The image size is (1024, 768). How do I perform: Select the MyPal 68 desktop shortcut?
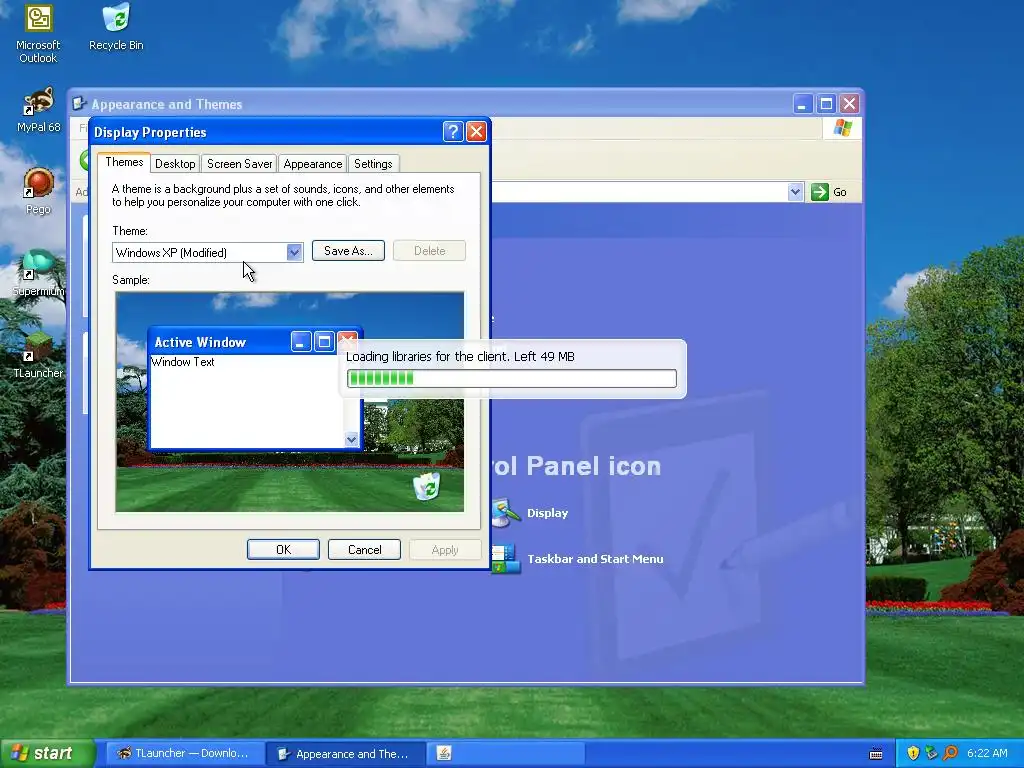tap(39, 110)
